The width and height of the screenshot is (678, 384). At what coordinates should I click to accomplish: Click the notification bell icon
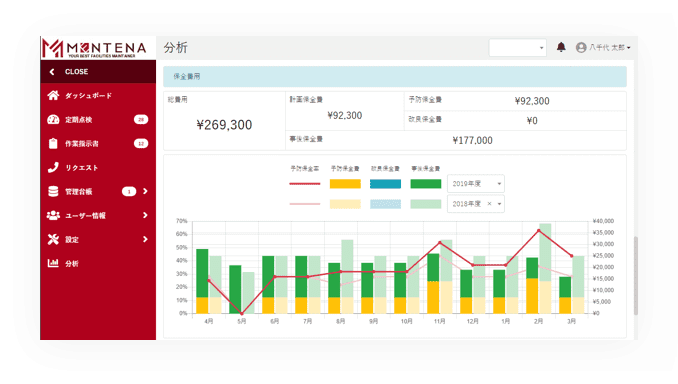pyautogui.click(x=561, y=47)
